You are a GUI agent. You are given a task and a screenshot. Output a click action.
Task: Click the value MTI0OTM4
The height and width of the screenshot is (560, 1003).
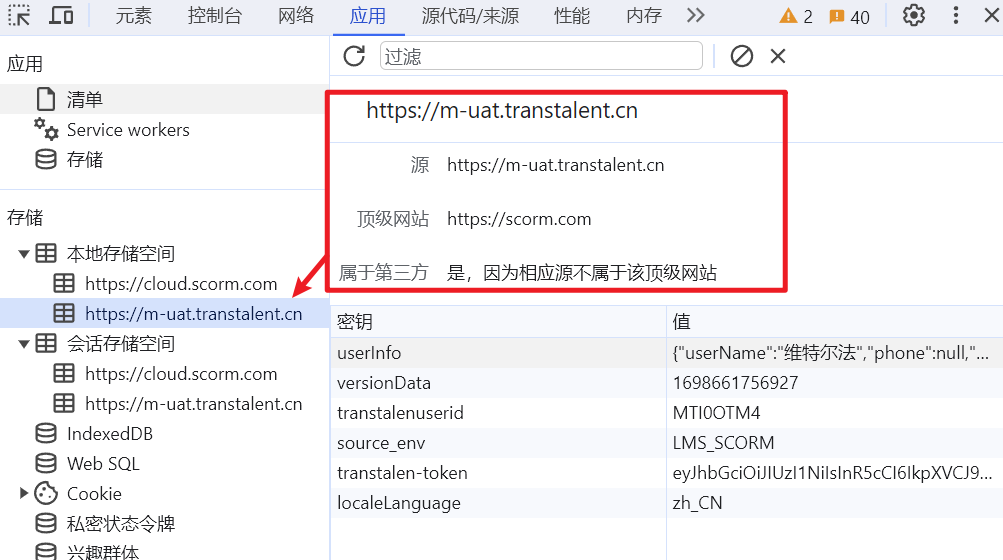(716, 413)
